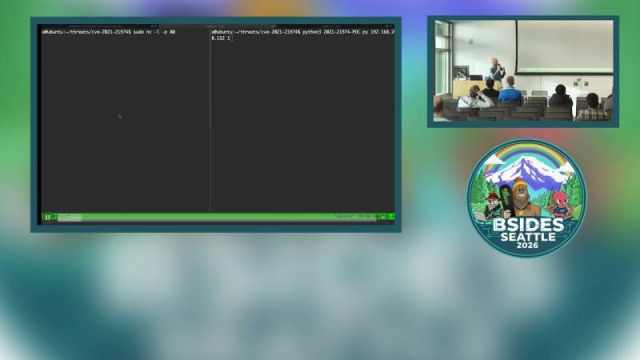This screenshot has height=360, width=640.
Task: Click the left terminal pane running sudo nc
Action: (125, 120)
